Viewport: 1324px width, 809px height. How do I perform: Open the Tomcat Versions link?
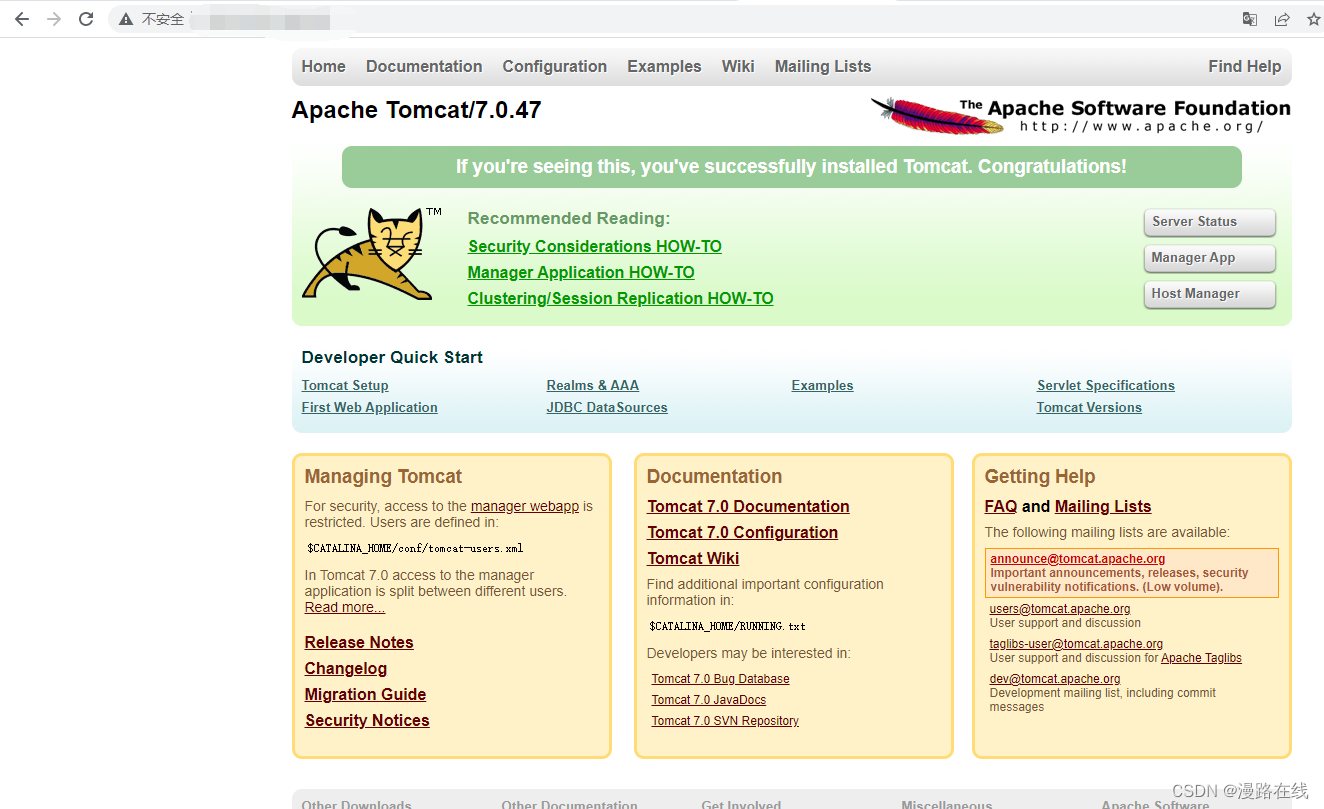click(x=1089, y=407)
